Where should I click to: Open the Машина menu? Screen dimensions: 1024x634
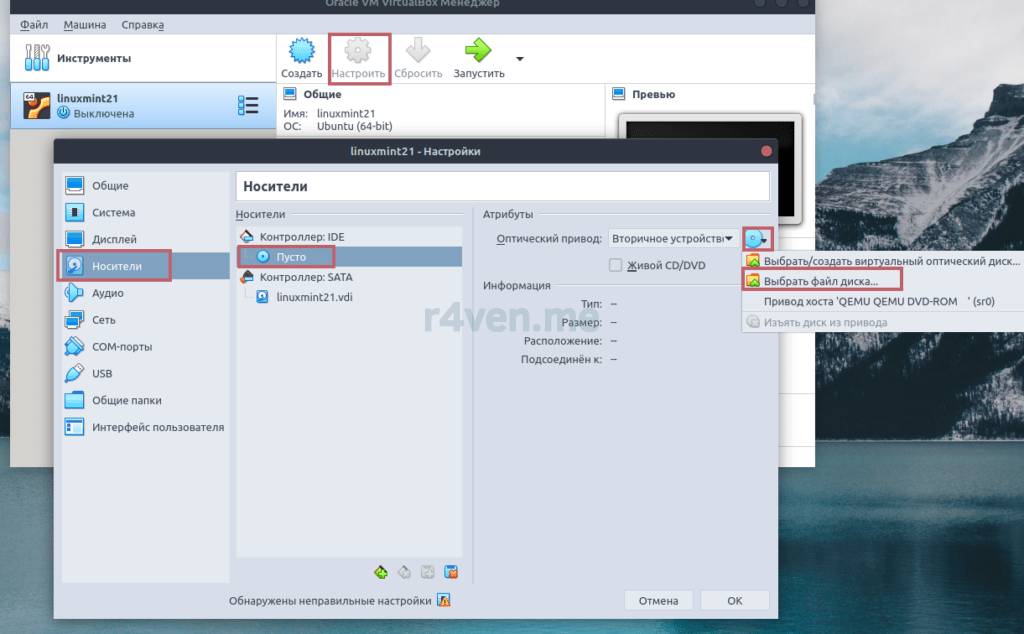tap(84, 24)
